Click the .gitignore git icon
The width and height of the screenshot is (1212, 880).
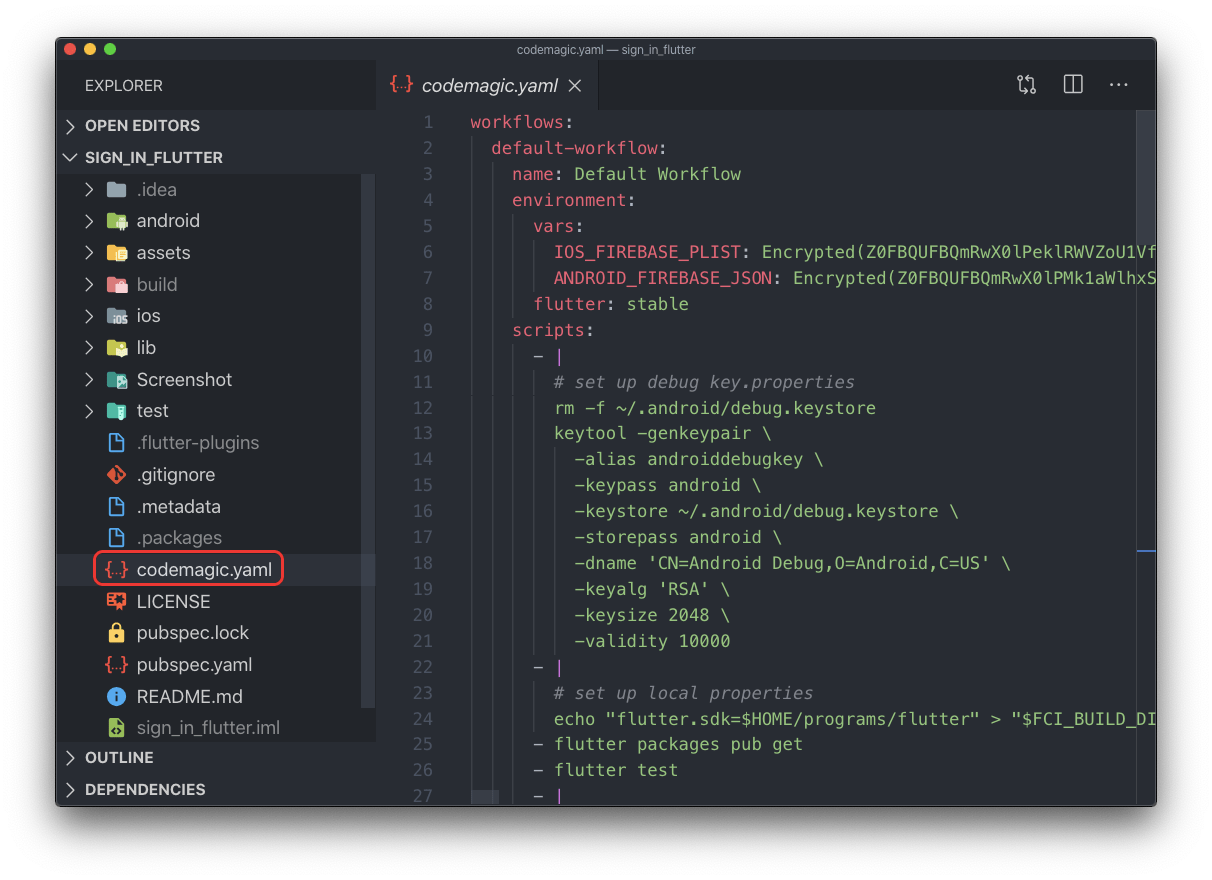[115, 474]
